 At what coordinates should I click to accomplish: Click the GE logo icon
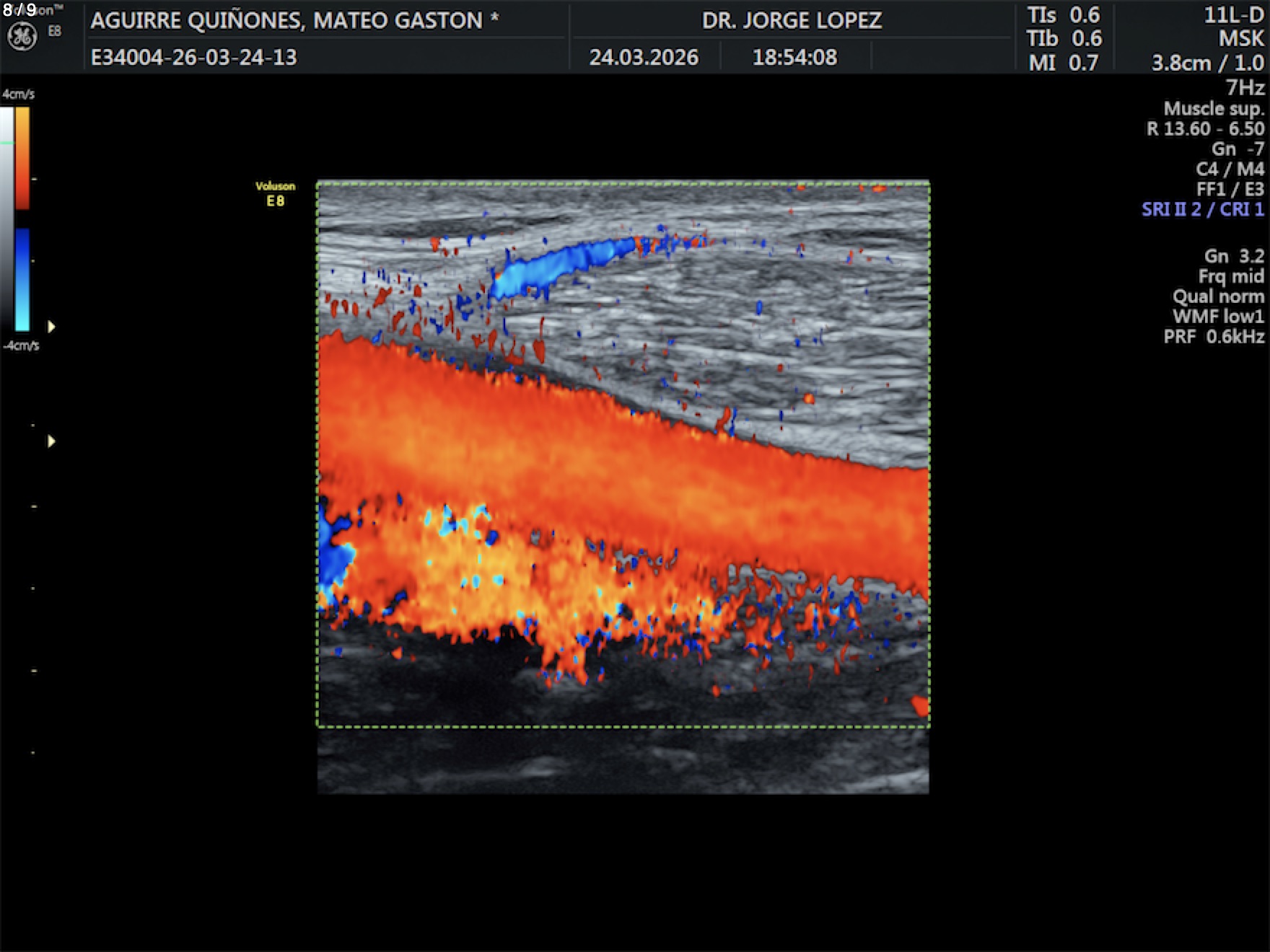click(x=22, y=36)
